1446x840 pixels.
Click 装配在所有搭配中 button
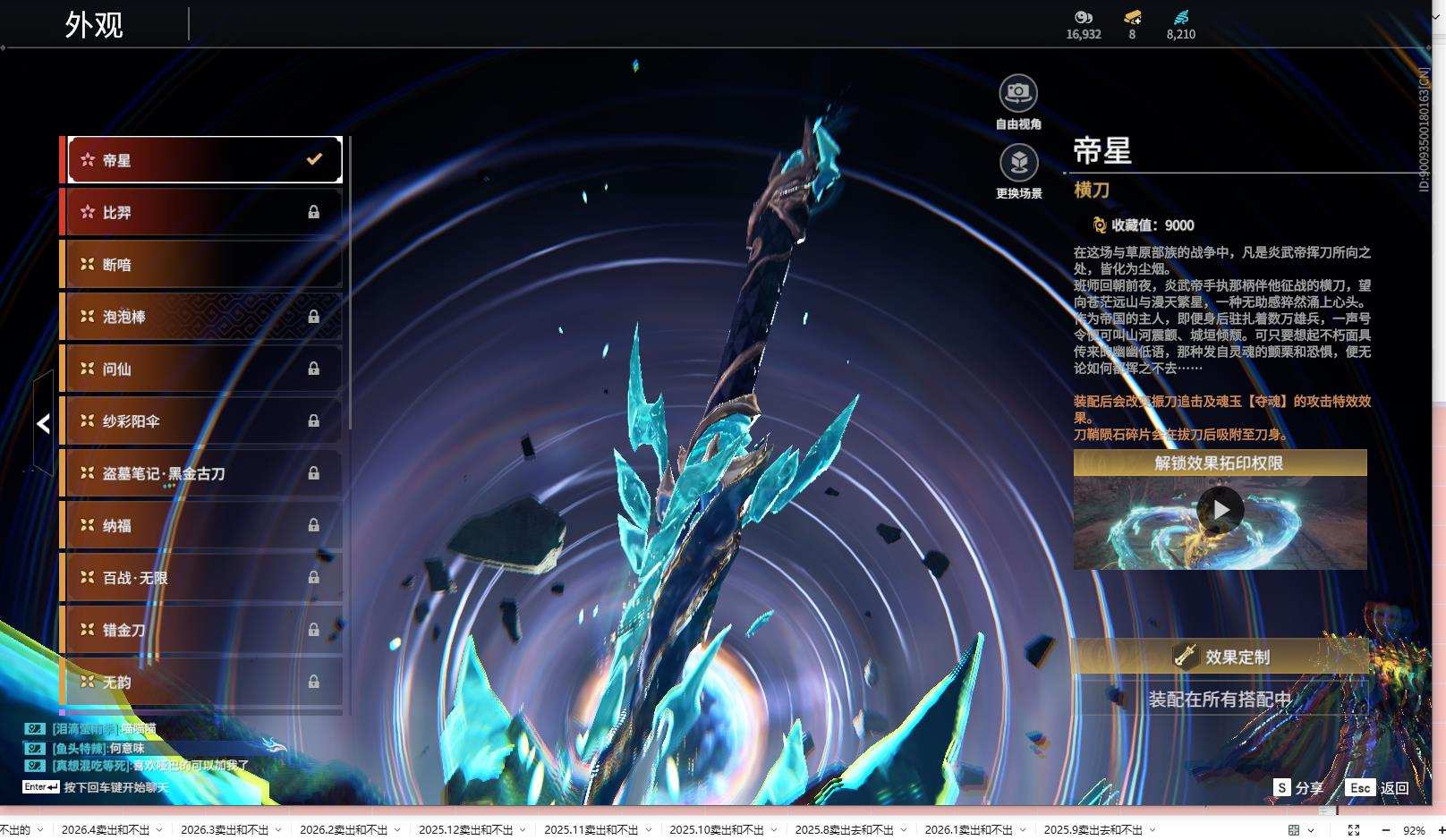[x=1220, y=699]
